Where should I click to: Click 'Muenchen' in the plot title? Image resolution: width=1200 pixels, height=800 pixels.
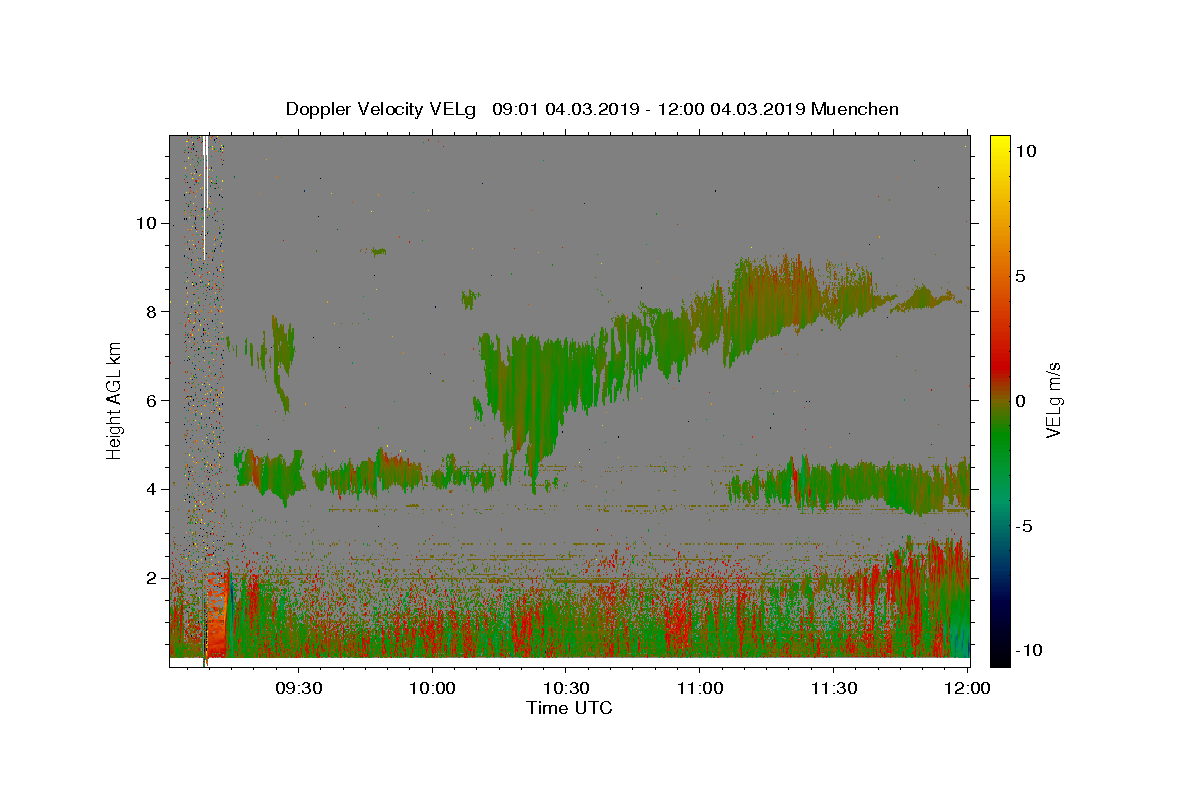pyautogui.click(x=855, y=109)
